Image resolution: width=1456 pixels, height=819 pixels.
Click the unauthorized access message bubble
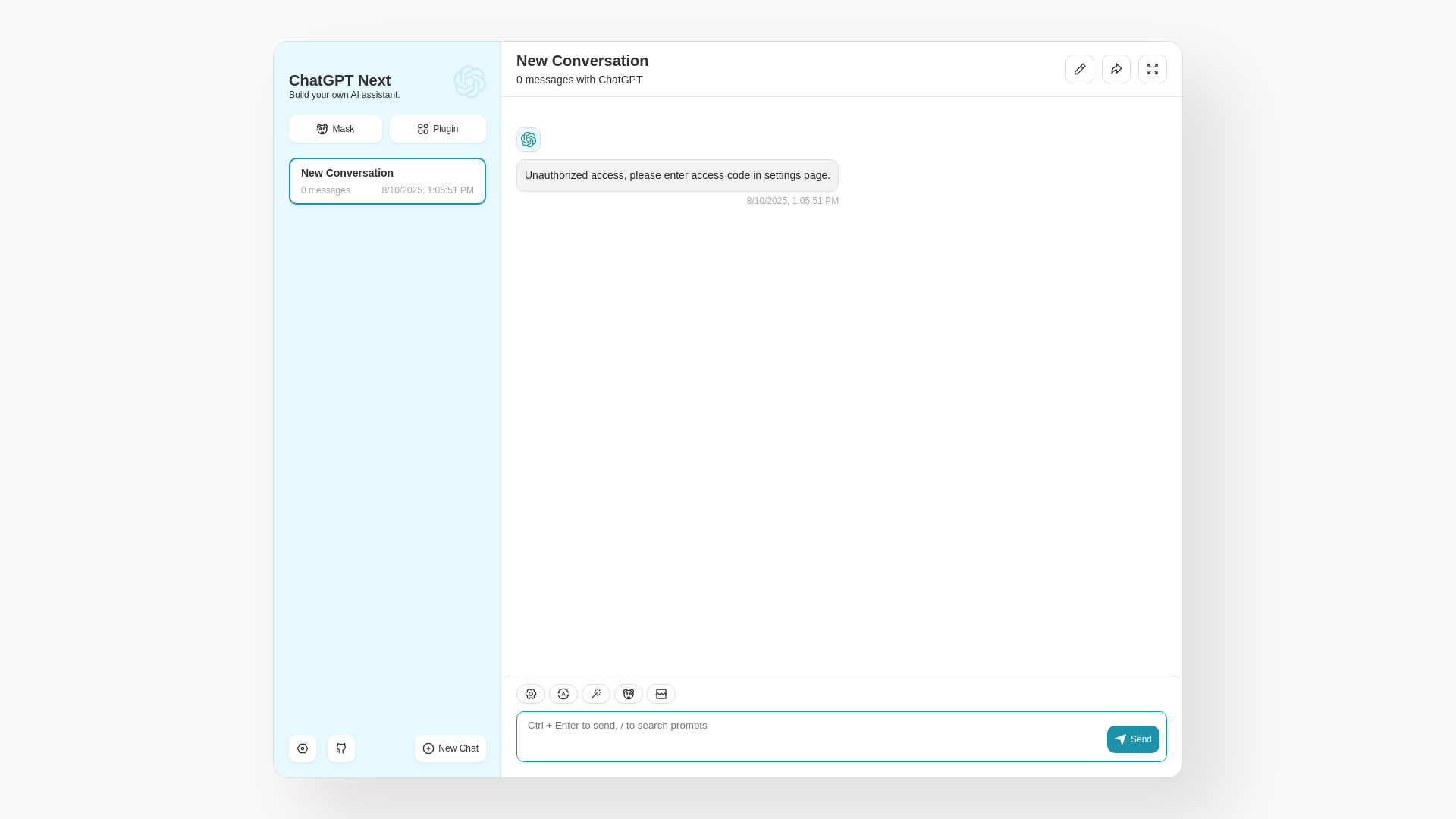coord(677,175)
